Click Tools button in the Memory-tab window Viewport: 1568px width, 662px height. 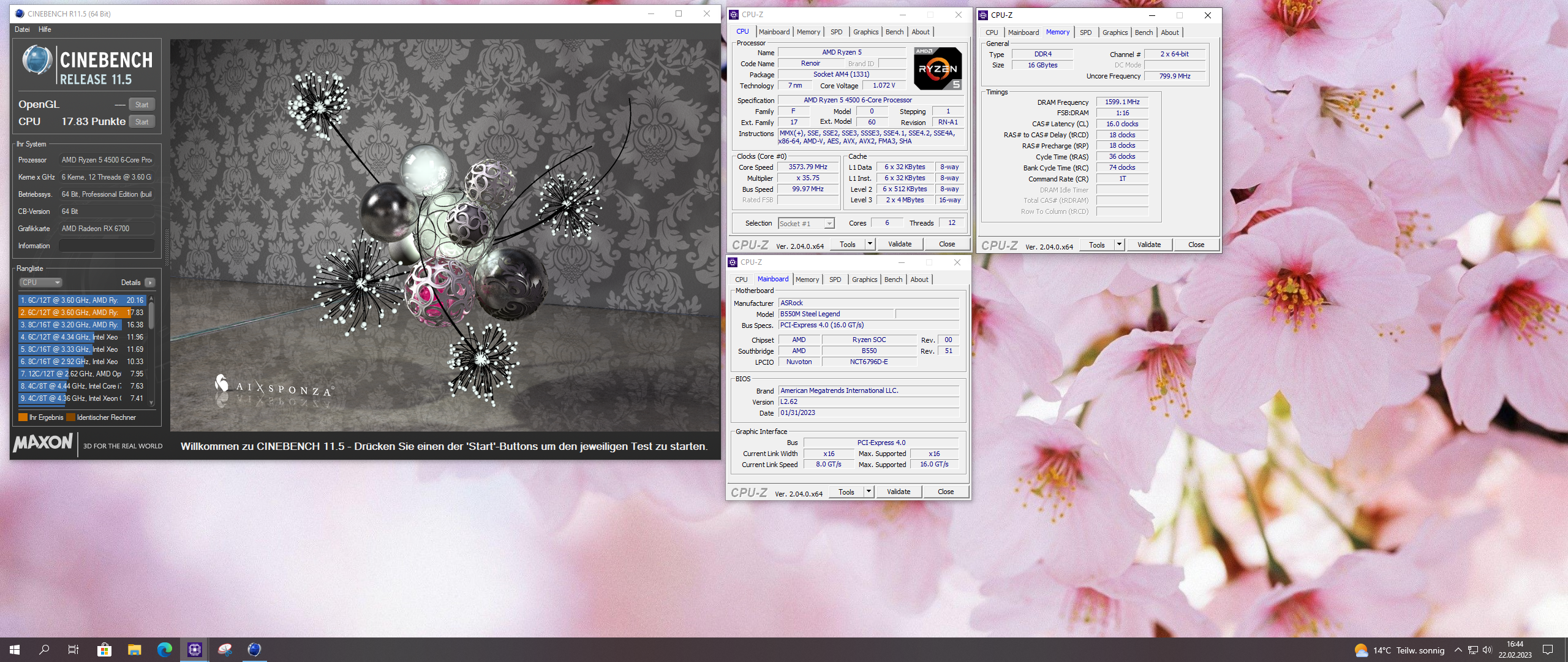coord(1097,245)
